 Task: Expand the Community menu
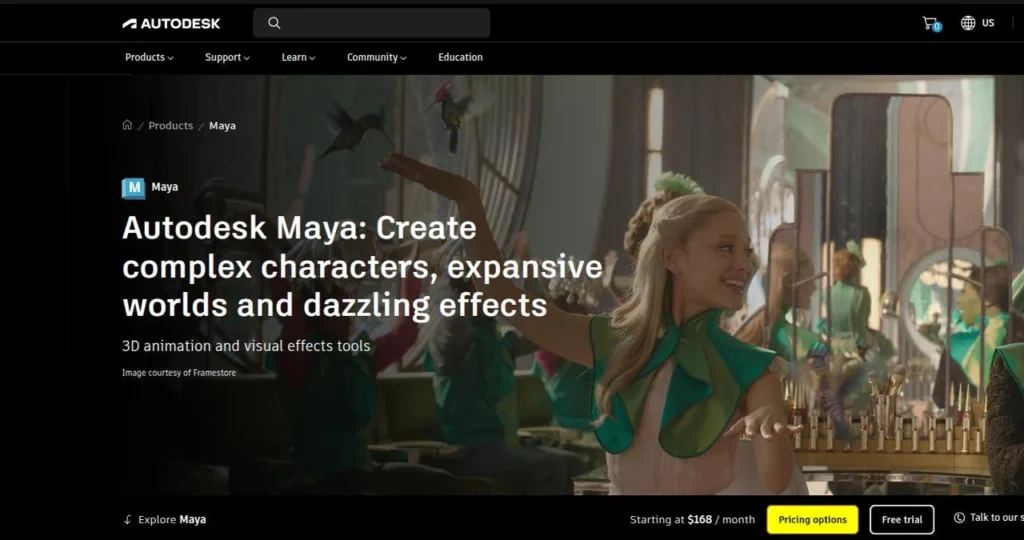pyautogui.click(x=376, y=57)
